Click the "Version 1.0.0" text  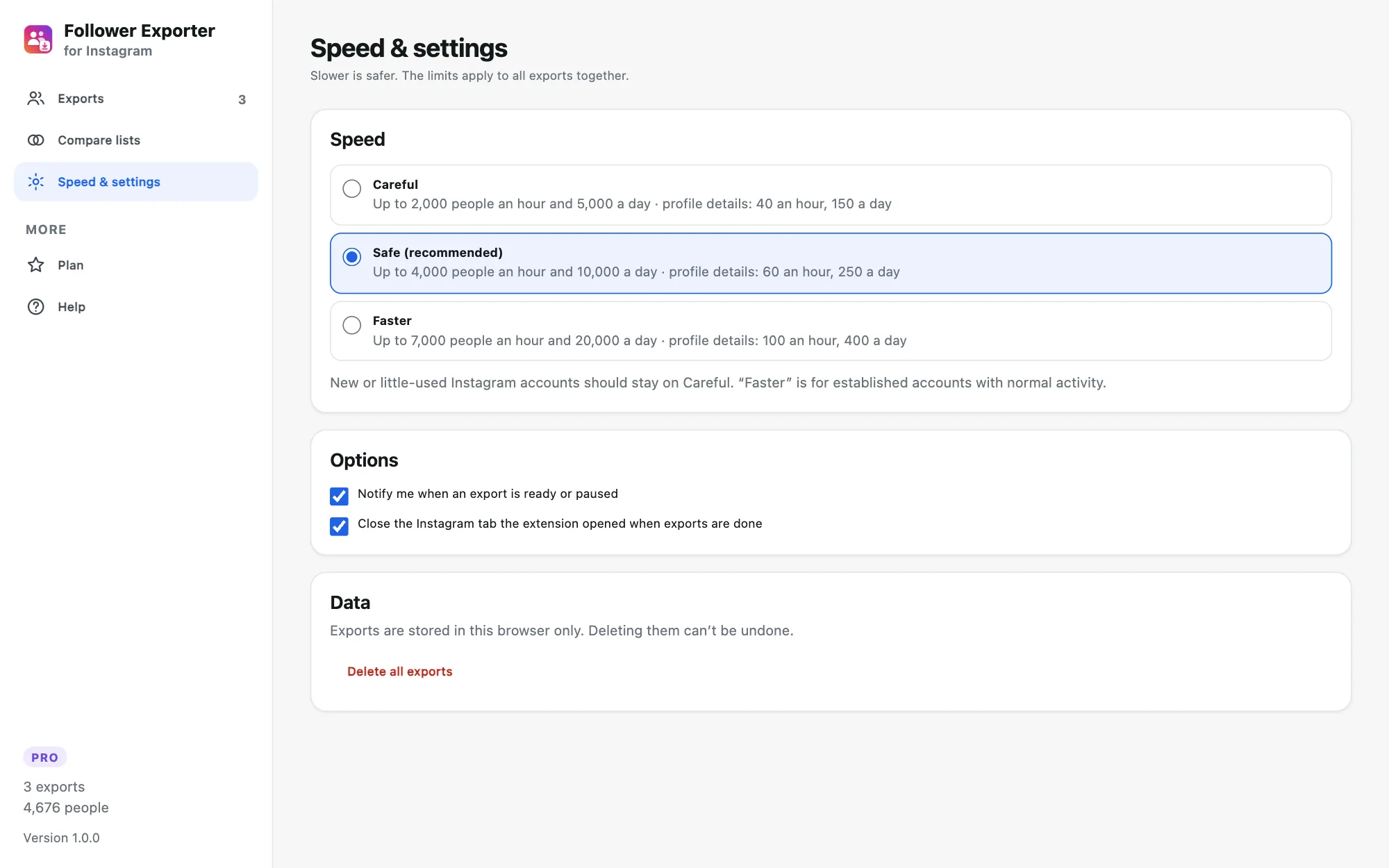point(62,838)
